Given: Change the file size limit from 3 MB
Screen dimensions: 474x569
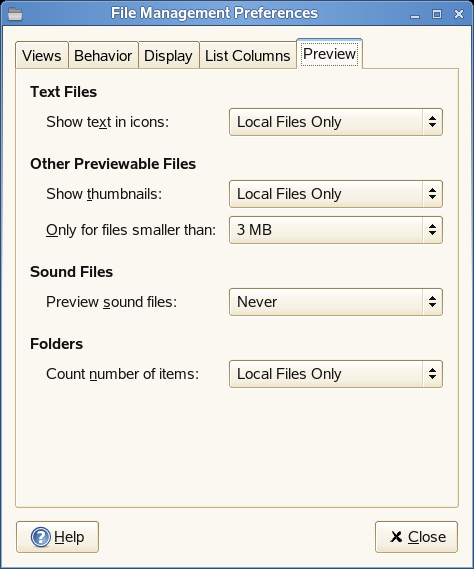Looking at the screenshot, I should pos(336,230).
